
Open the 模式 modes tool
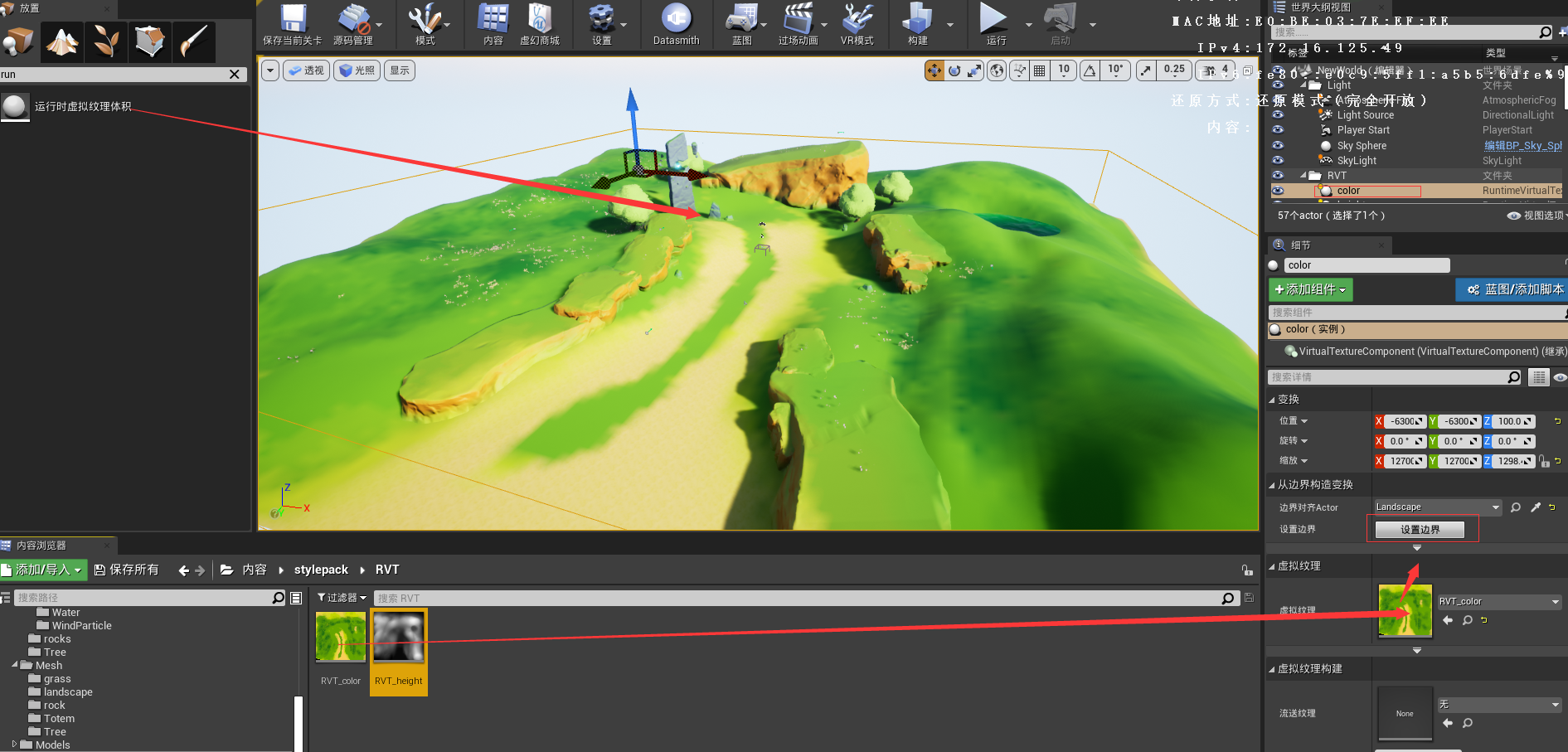pyautogui.click(x=425, y=24)
